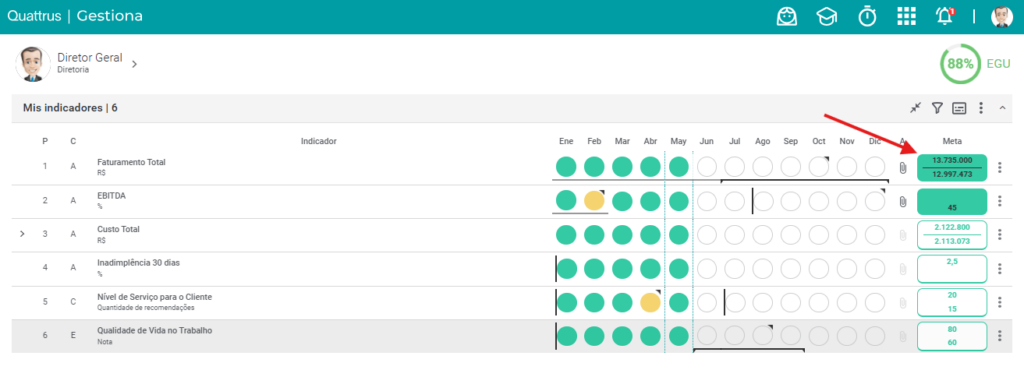This screenshot has height=370, width=1024.
Task: Open the filter funnel icon
Action: point(937,108)
